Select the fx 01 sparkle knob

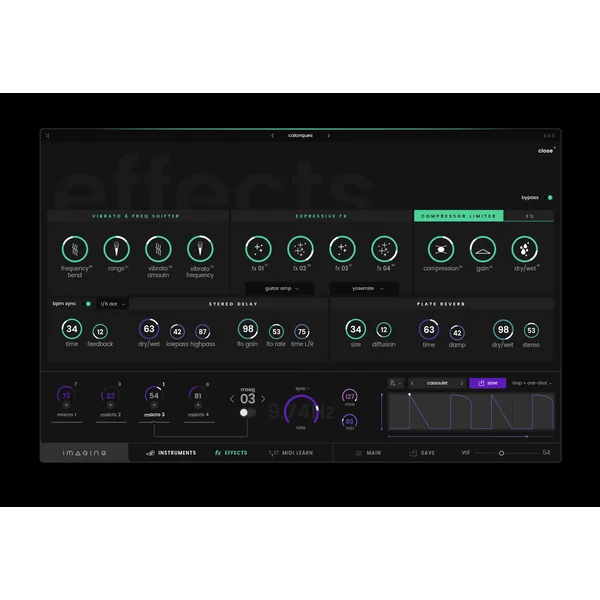pyautogui.click(x=258, y=249)
